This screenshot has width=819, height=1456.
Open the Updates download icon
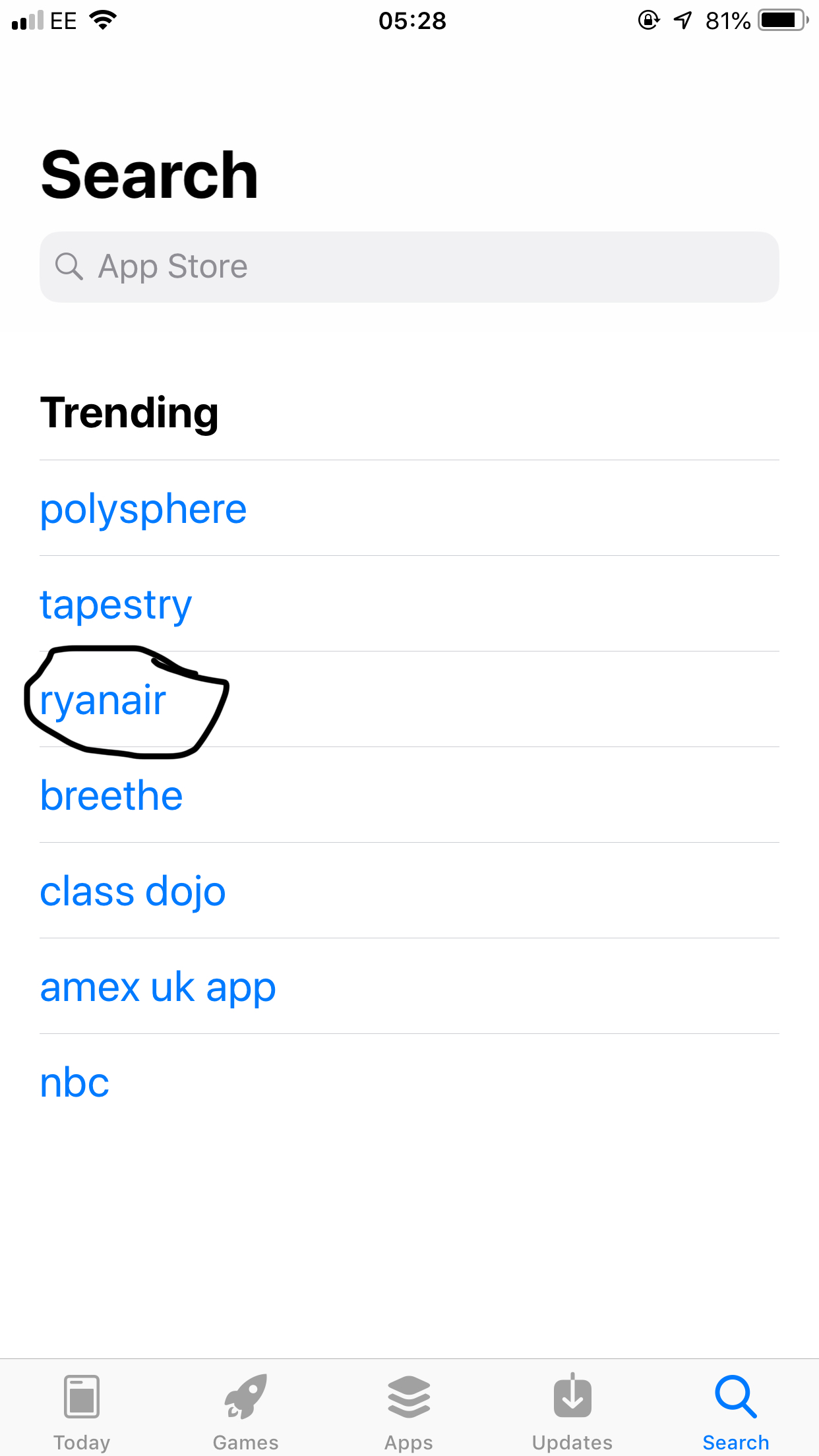coord(572,1397)
